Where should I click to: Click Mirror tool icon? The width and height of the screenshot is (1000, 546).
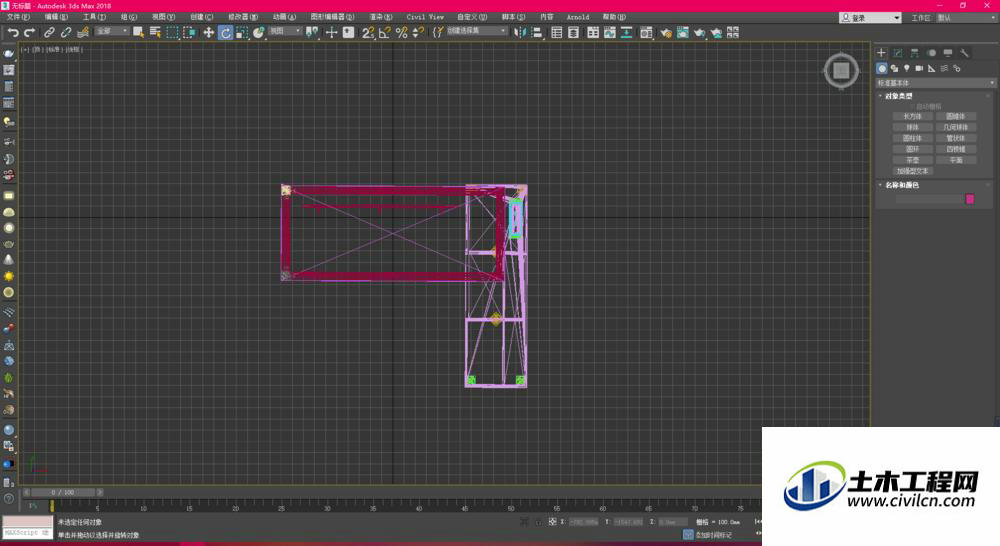(520, 32)
